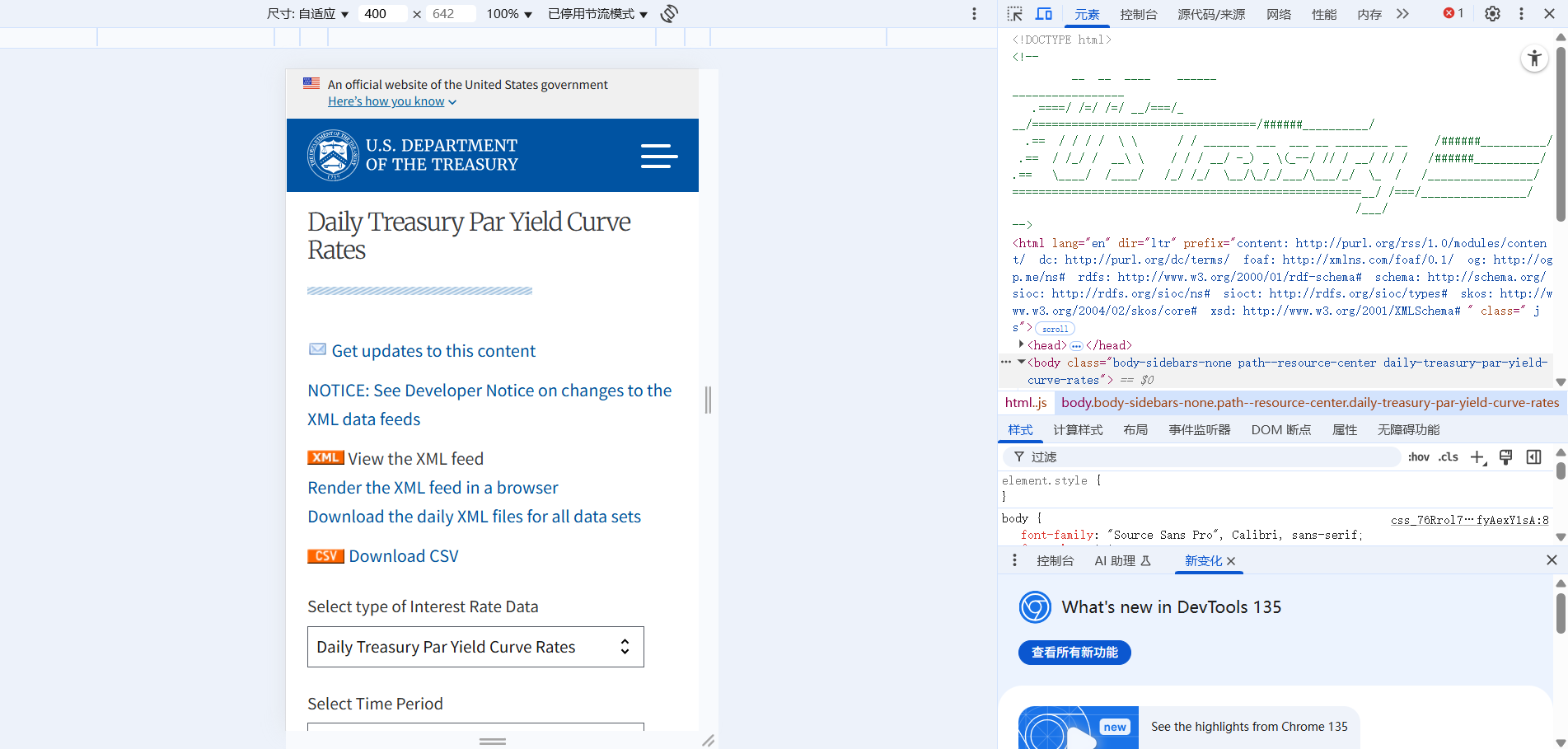Click the viewport right-edge resize handle

708,400
